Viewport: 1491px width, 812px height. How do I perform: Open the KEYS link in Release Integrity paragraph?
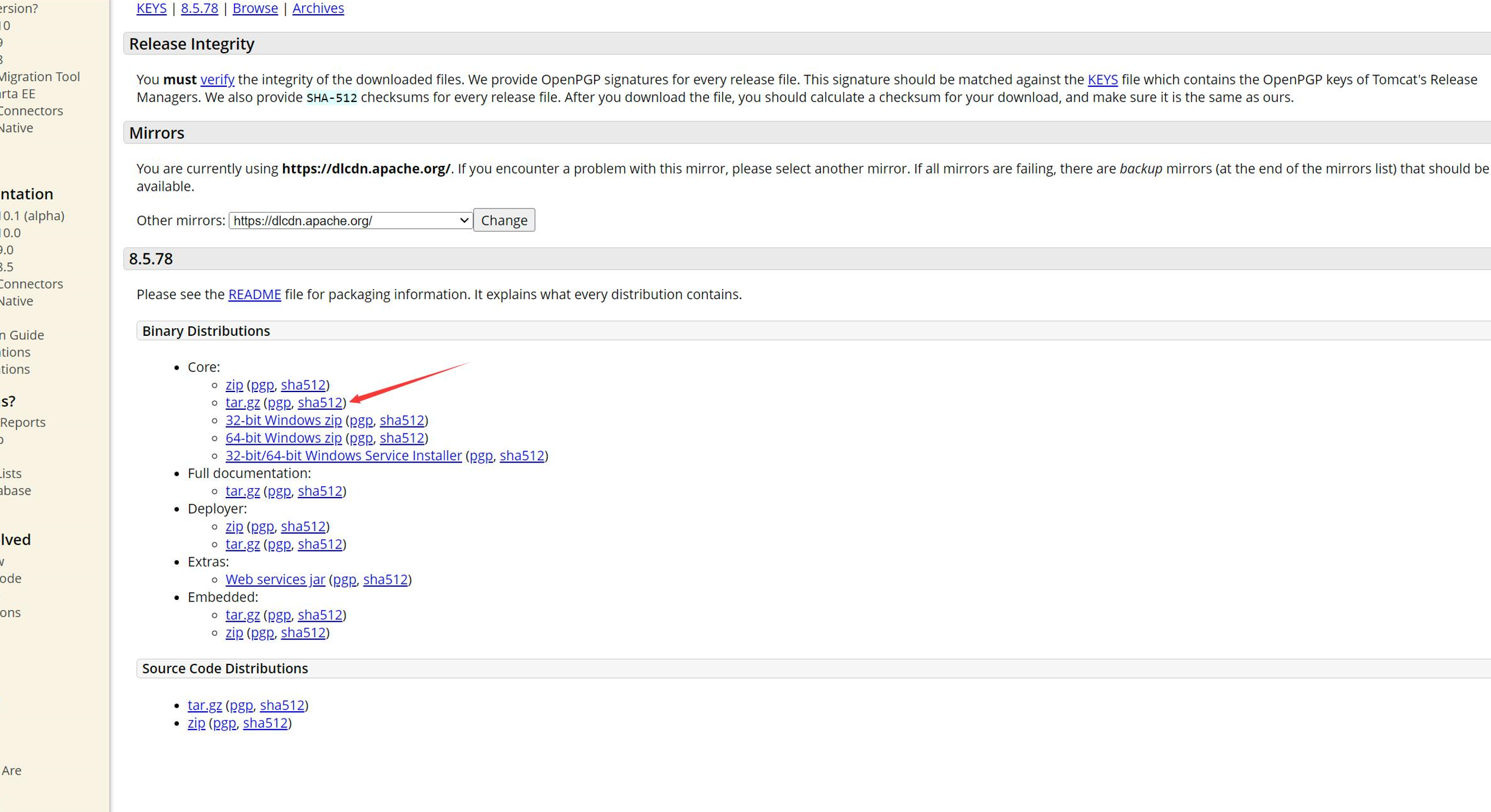pos(1102,79)
